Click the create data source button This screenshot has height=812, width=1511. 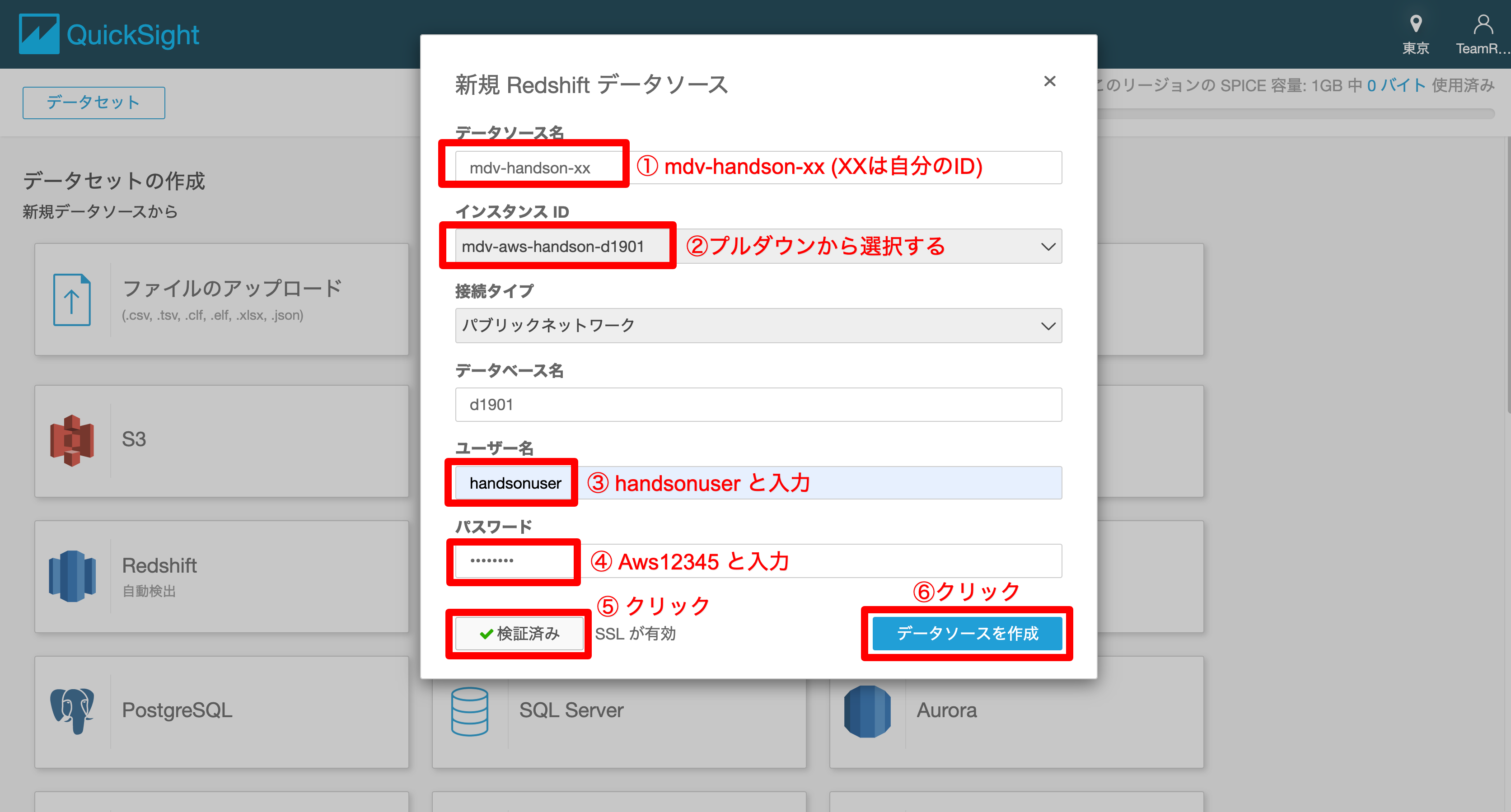tap(967, 633)
